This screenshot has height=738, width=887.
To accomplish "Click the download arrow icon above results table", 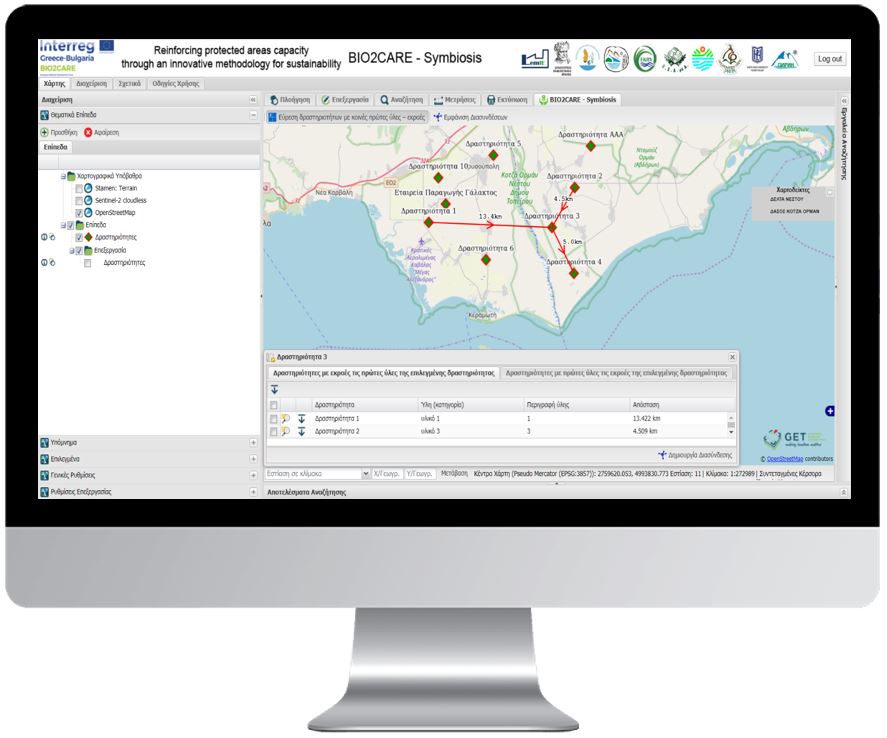I will (x=274, y=390).
